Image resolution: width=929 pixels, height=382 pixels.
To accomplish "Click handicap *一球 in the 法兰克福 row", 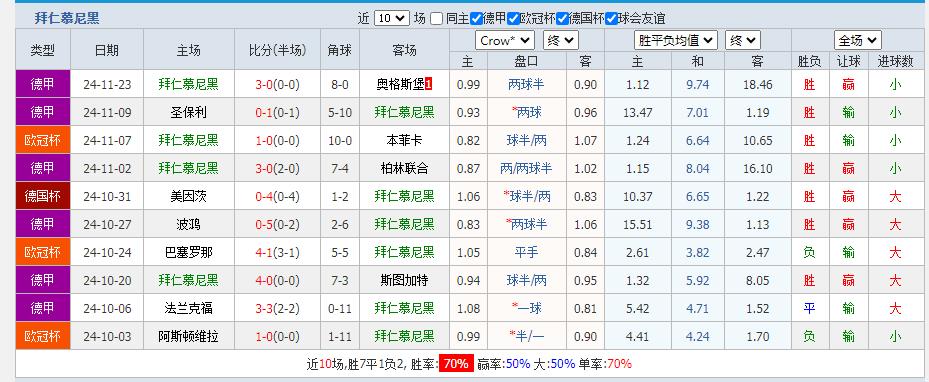I will click(x=526, y=308).
